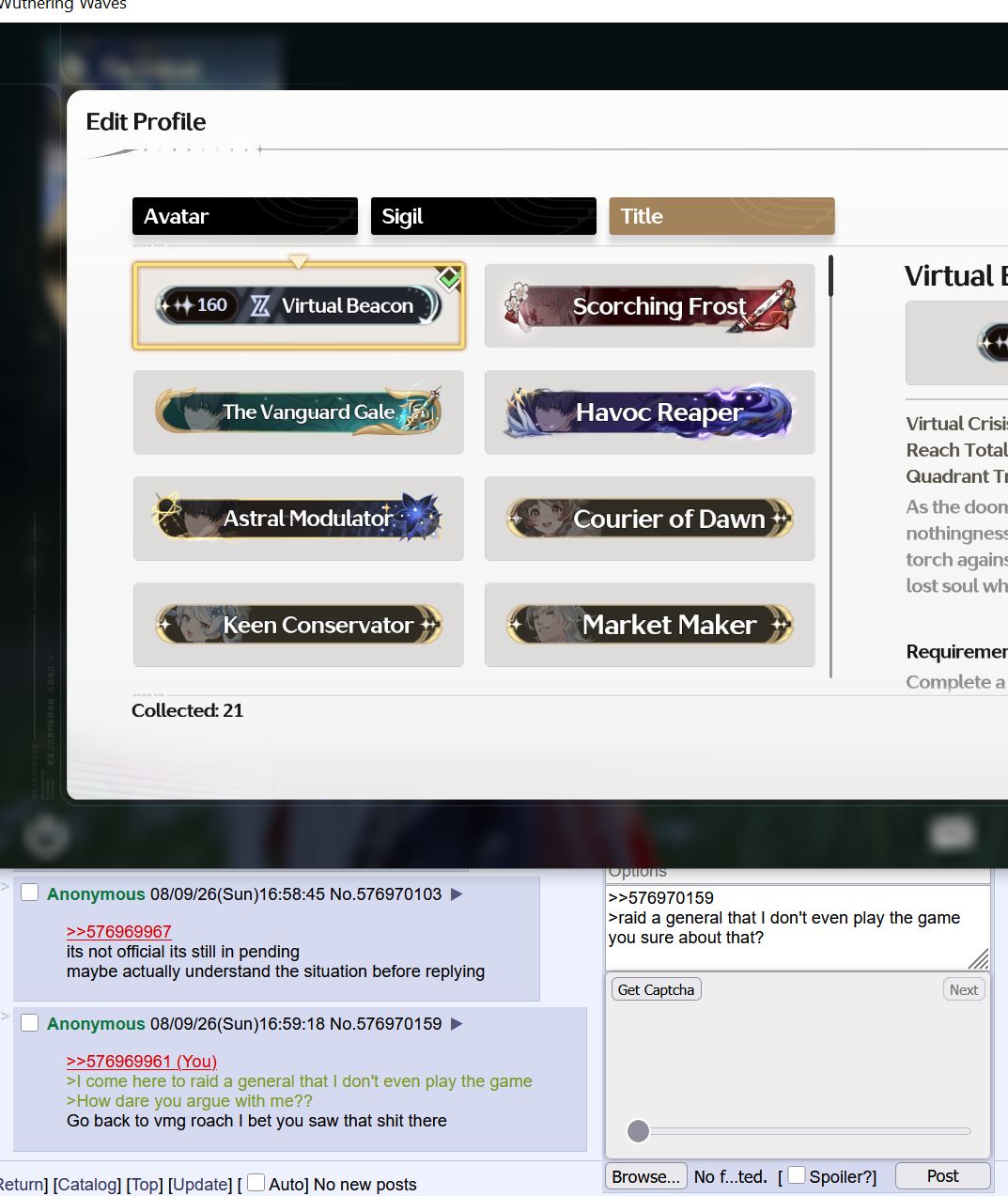Click the Get Captcha button
Screen dimensions: 1008x1196
click(x=657, y=989)
